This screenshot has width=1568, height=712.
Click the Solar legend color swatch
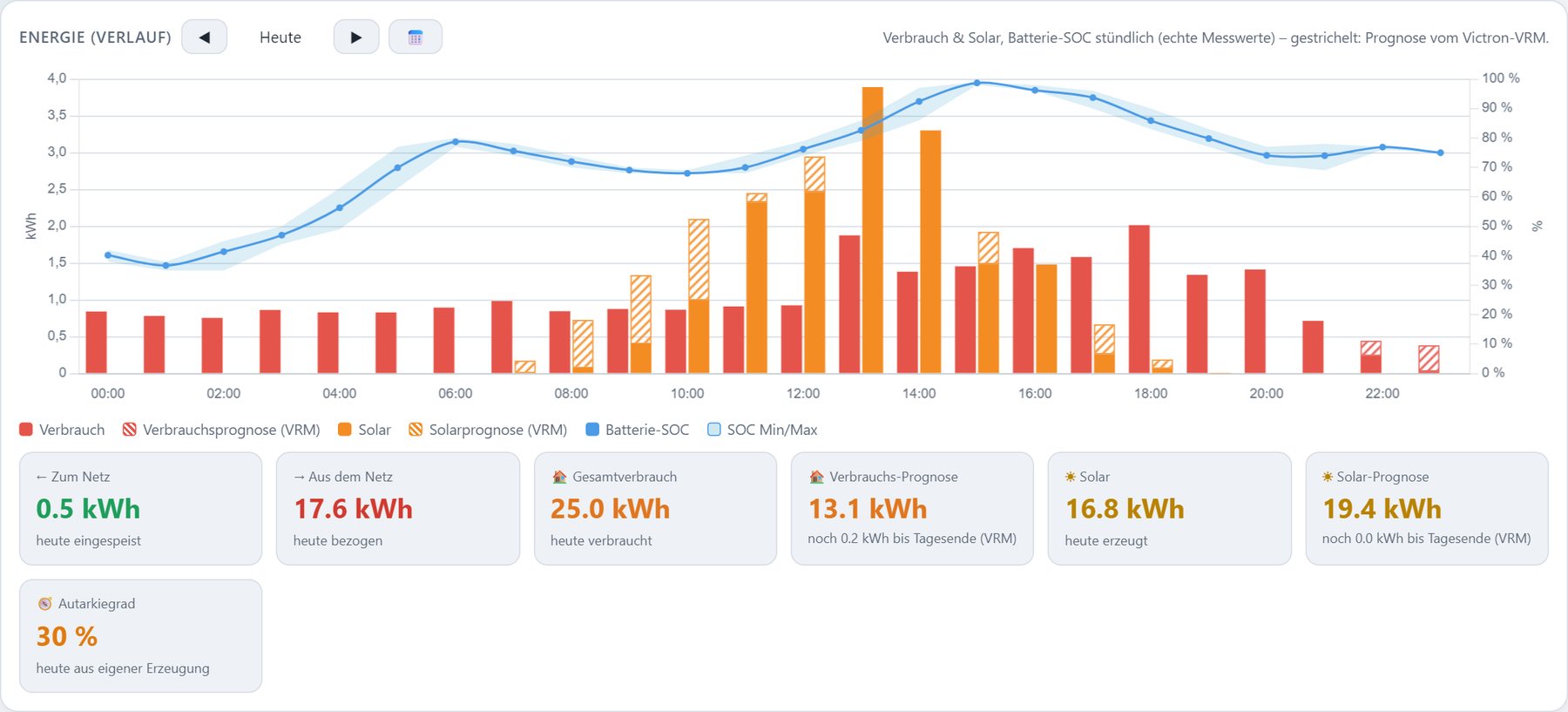pyautogui.click(x=344, y=430)
